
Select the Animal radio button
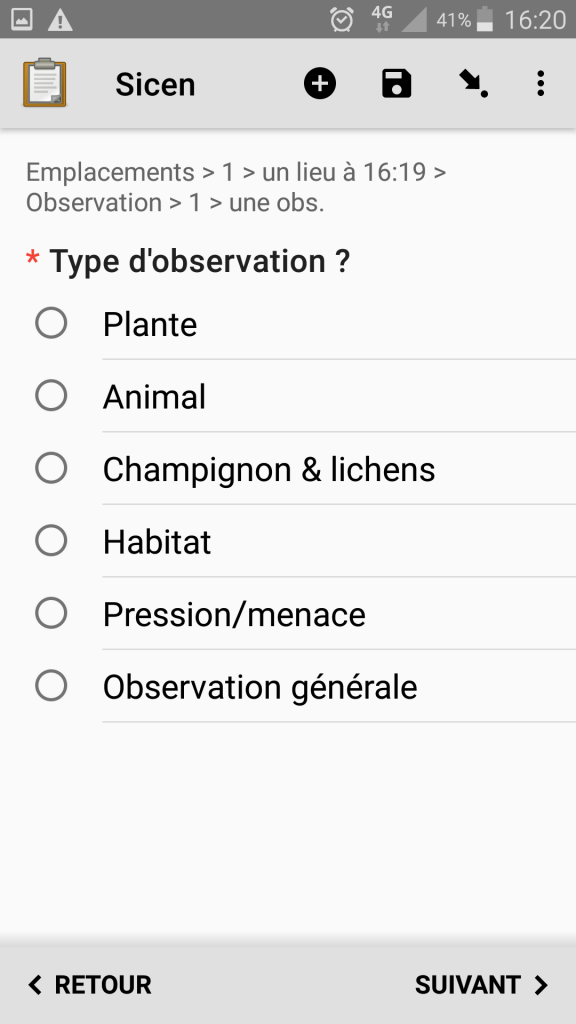[x=51, y=396]
